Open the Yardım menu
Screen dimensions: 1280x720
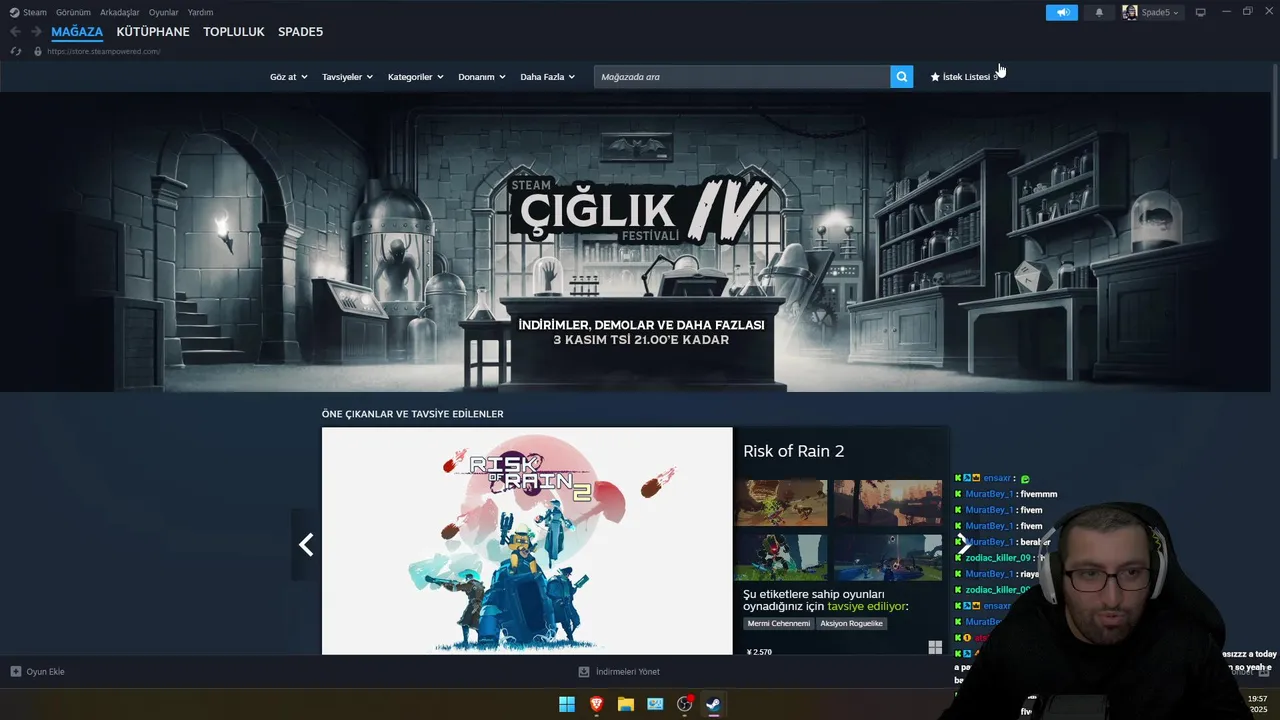(x=200, y=12)
